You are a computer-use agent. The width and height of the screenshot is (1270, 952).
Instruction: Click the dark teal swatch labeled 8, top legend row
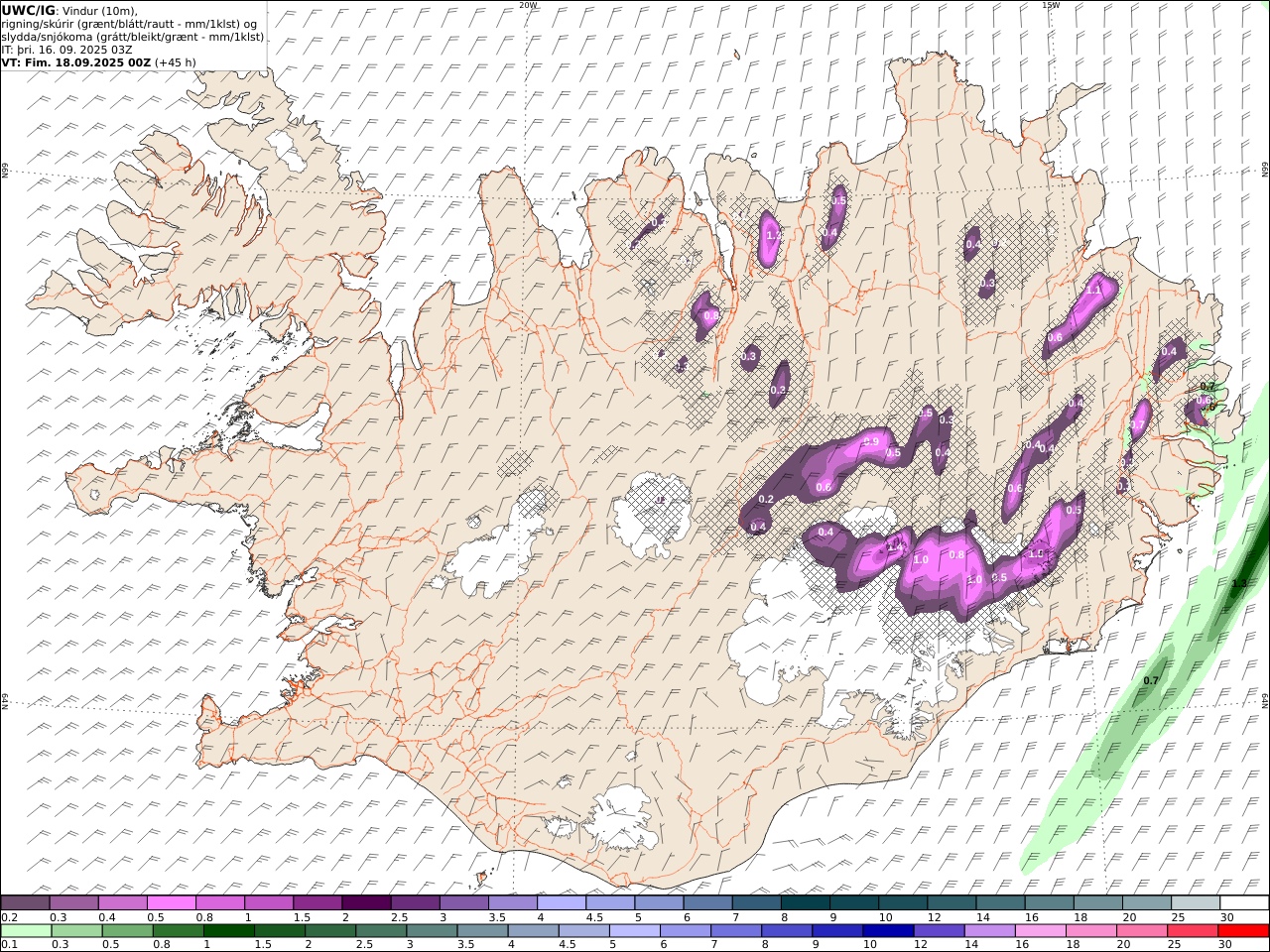[x=806, y=903]
